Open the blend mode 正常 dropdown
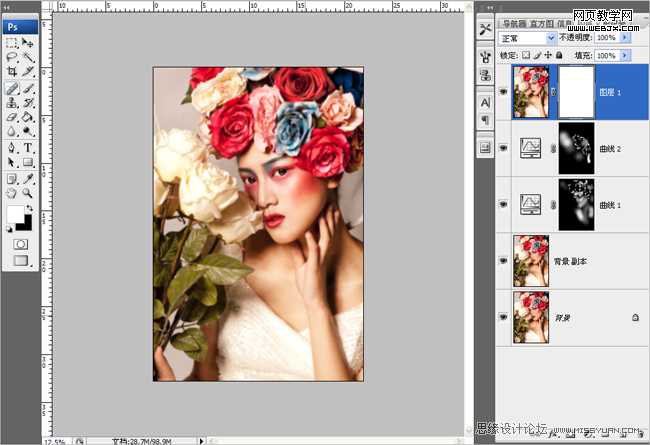650x445 pixels. click(x=527, y=38)
